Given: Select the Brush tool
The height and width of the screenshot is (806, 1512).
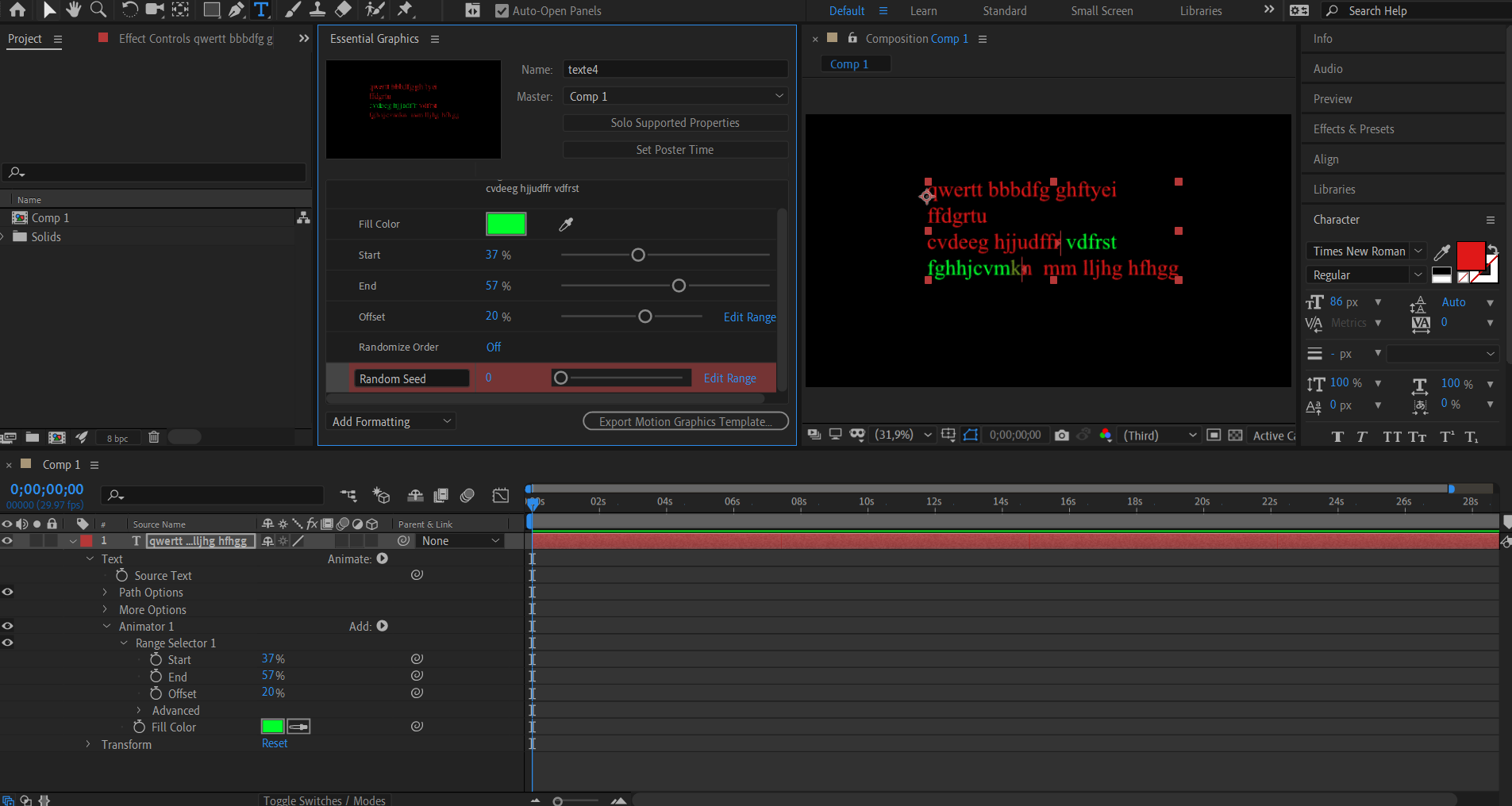Looking at the screenshot, I should coord(293,10).
